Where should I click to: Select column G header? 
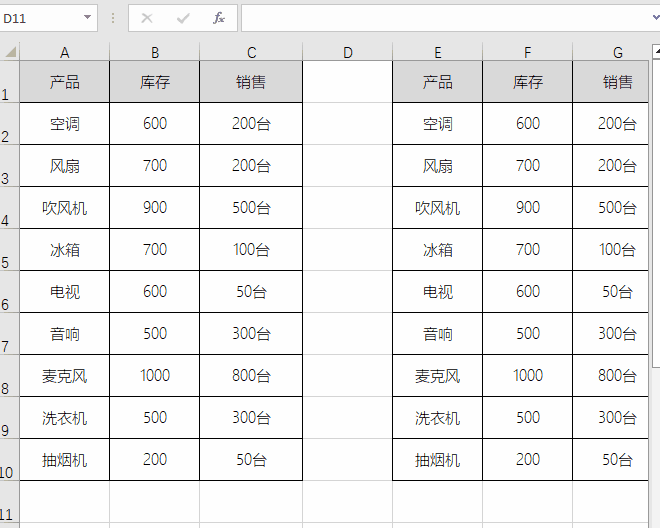[x=611, y=52]
